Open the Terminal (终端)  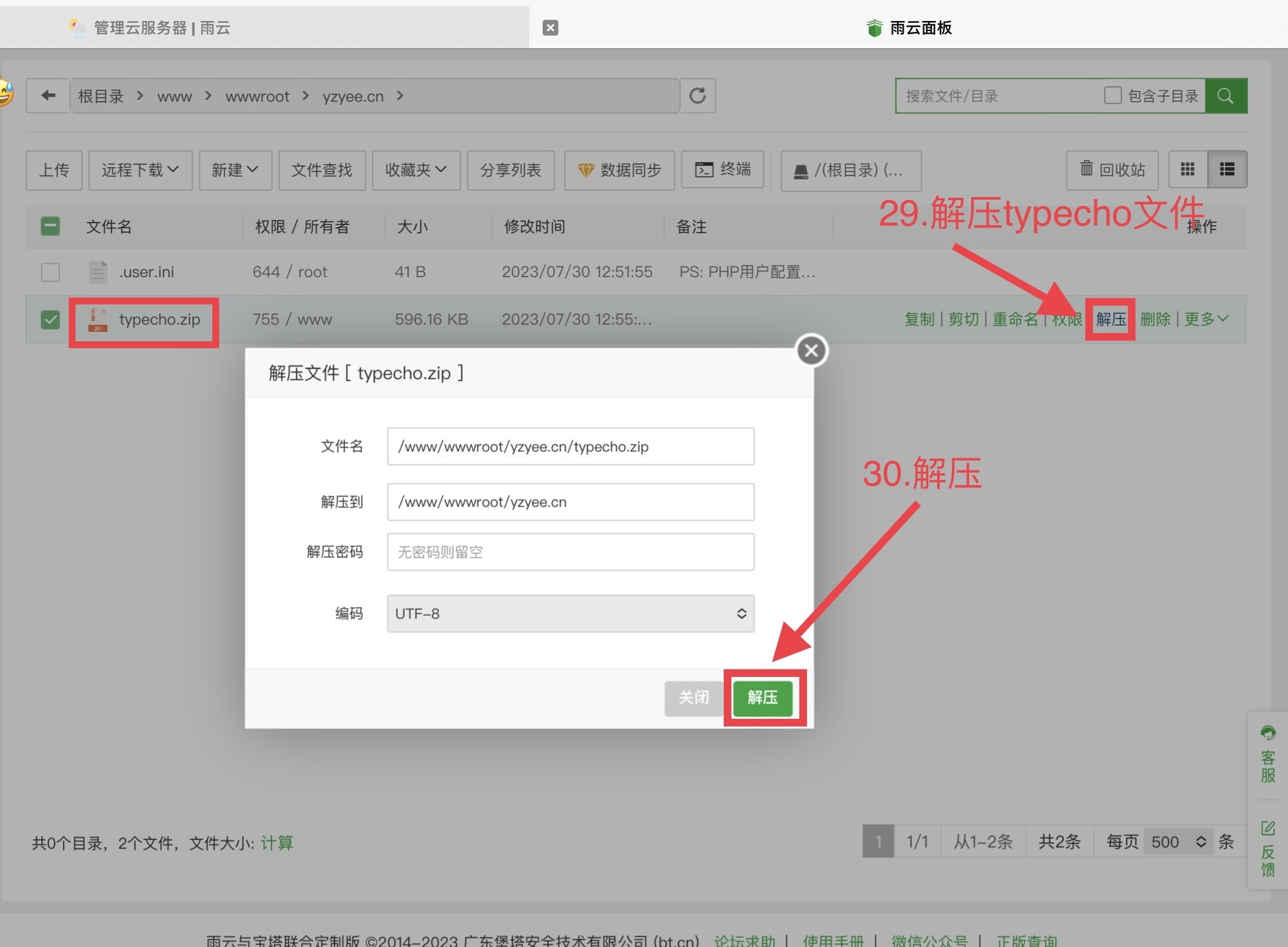[722, 169]
